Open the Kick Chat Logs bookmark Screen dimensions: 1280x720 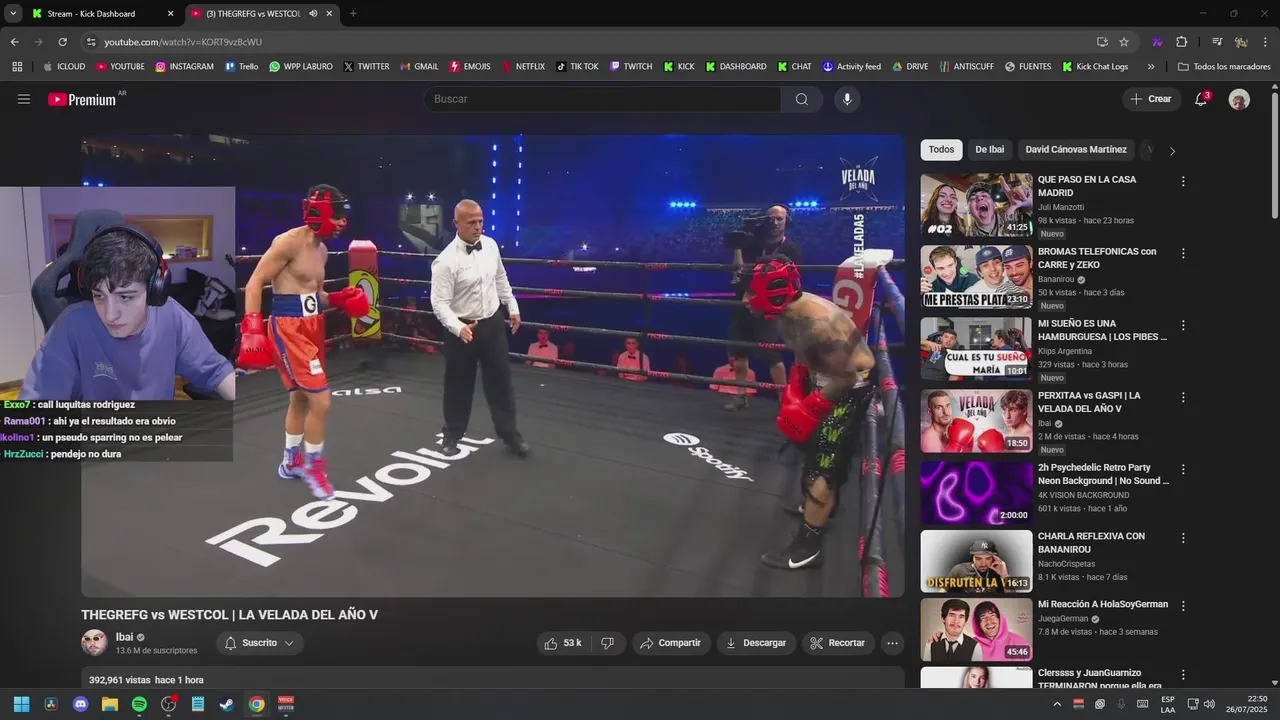tap(1094, 67)
